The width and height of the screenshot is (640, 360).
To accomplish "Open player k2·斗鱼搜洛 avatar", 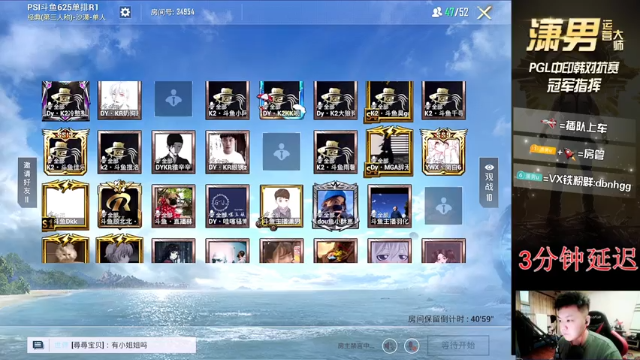I will tap(120, 152).
